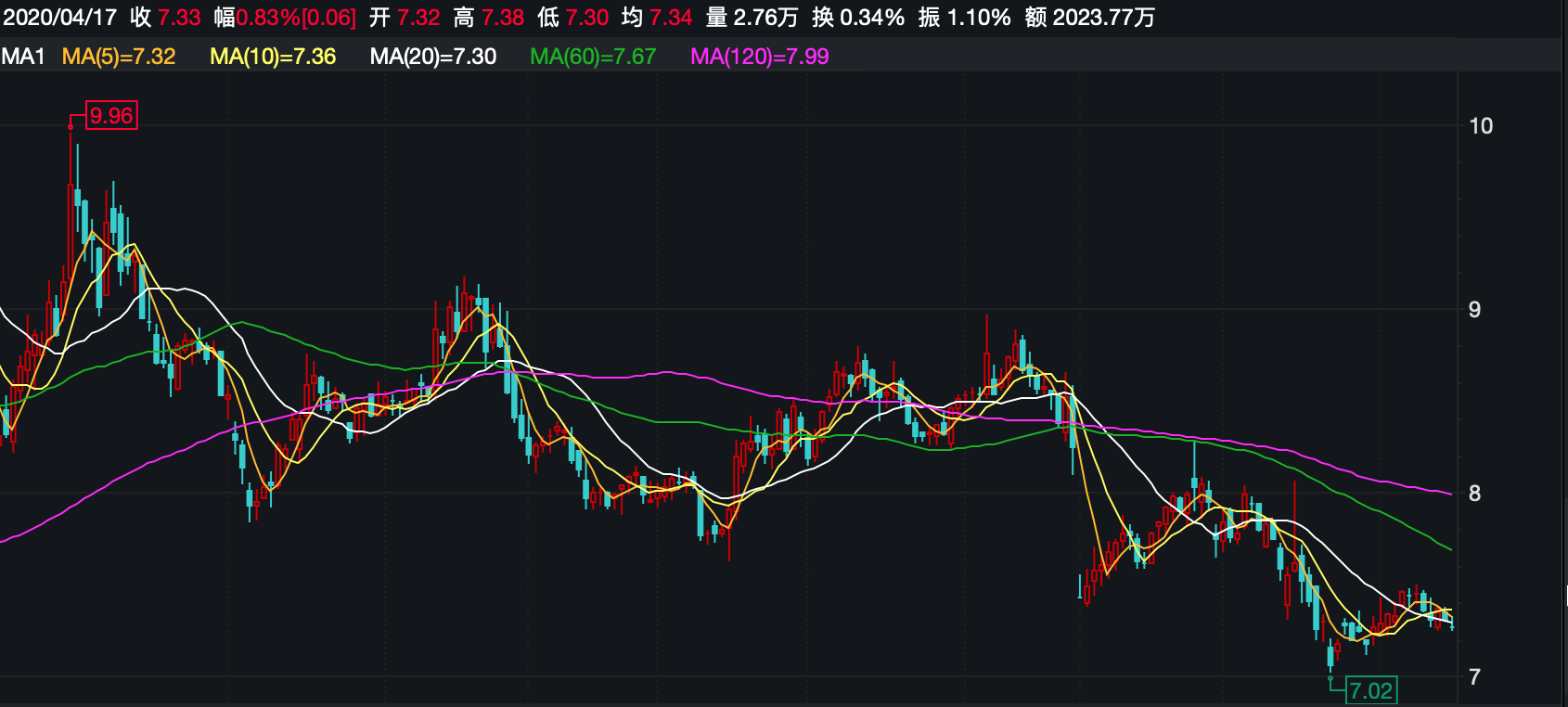Click the price axis label 10
1568x707 pixels.
(1481, 126)
